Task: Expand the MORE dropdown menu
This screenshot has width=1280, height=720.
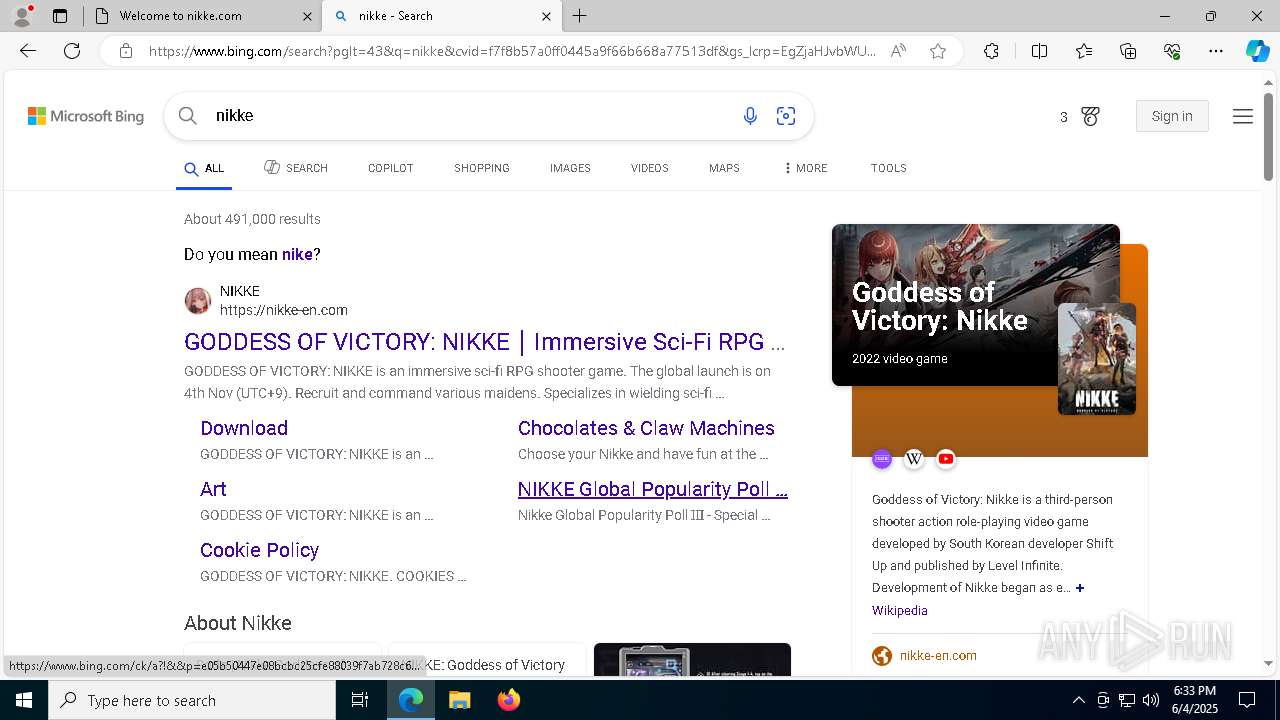Action: pyautogui.click(x=806, y=168)
